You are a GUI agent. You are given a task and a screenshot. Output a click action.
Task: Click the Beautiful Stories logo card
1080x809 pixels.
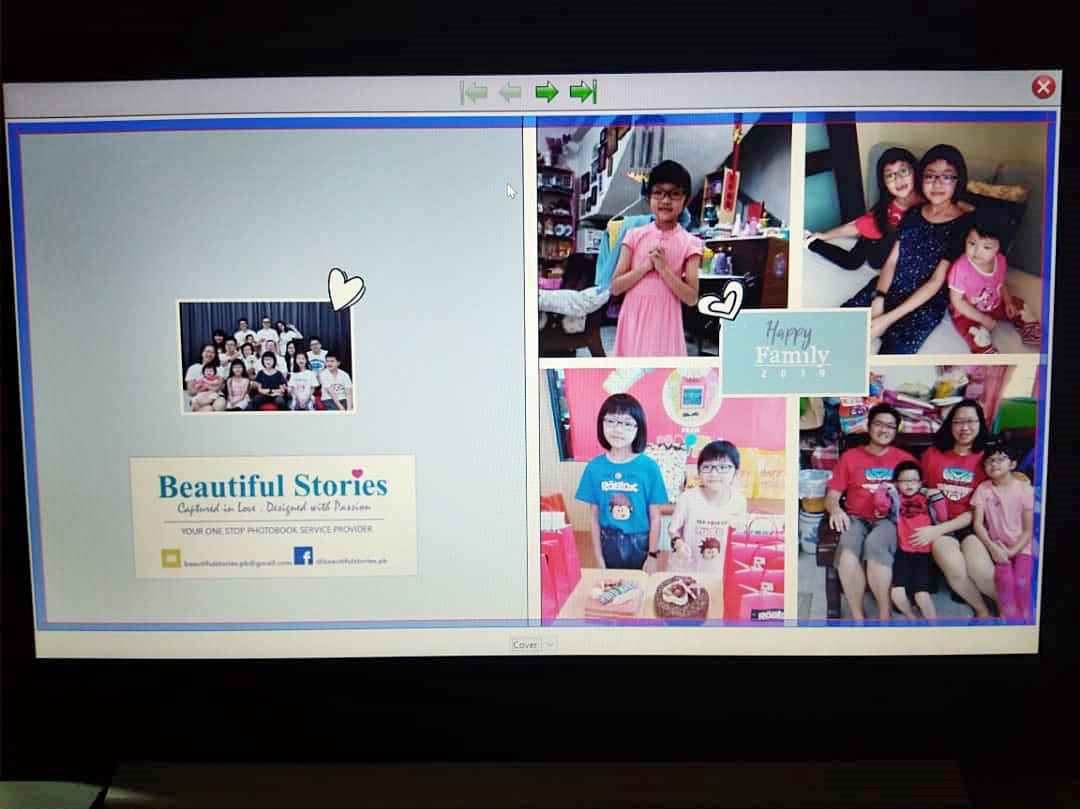273,515
